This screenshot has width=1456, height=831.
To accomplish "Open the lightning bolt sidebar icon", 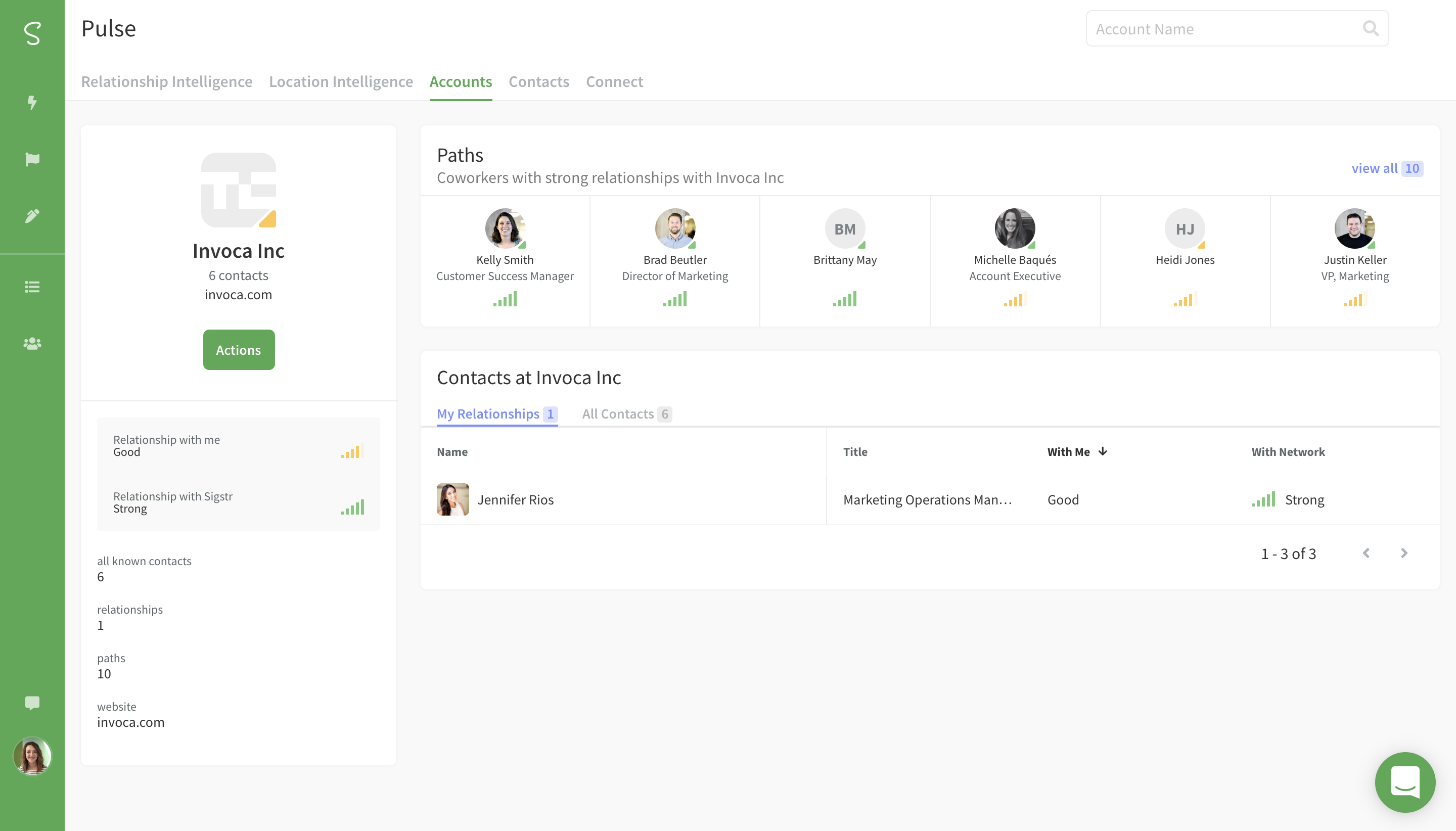I will 32,102.
